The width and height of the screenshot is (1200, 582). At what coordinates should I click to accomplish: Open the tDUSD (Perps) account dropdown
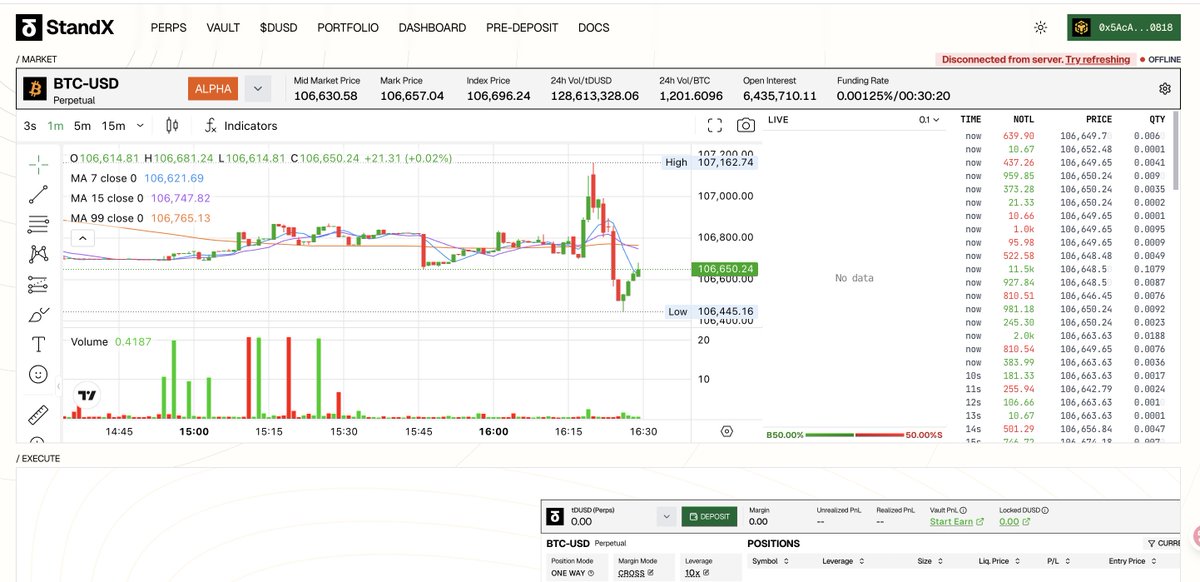[667, 516]
